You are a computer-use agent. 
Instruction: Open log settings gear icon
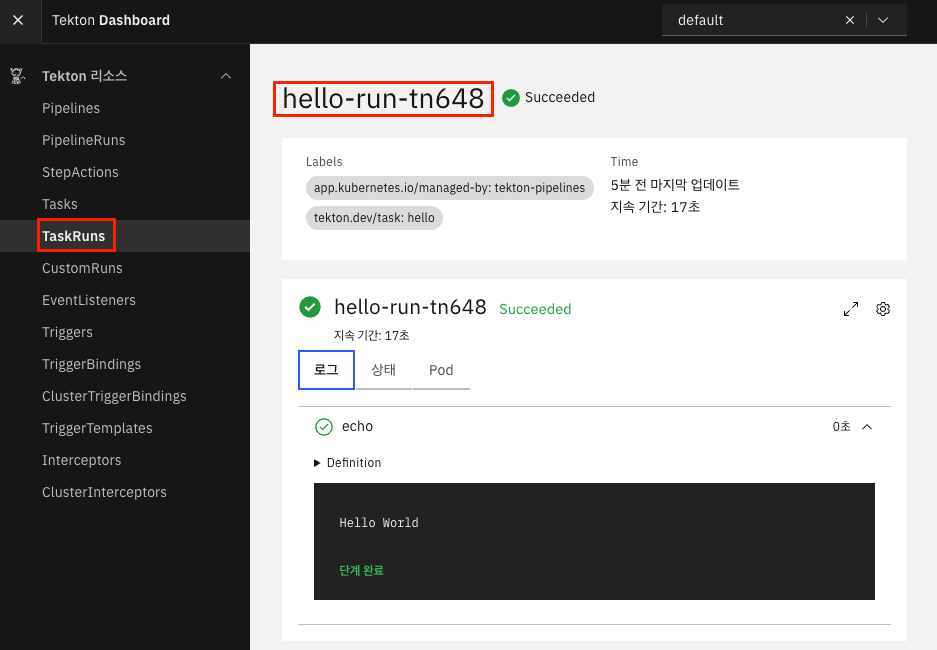(883, 309)
